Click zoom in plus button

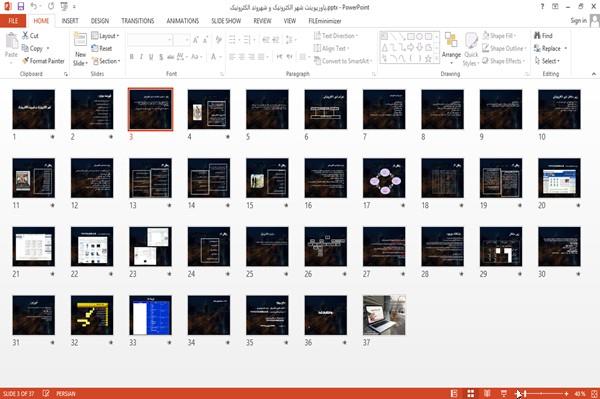(x=566, y=393)
